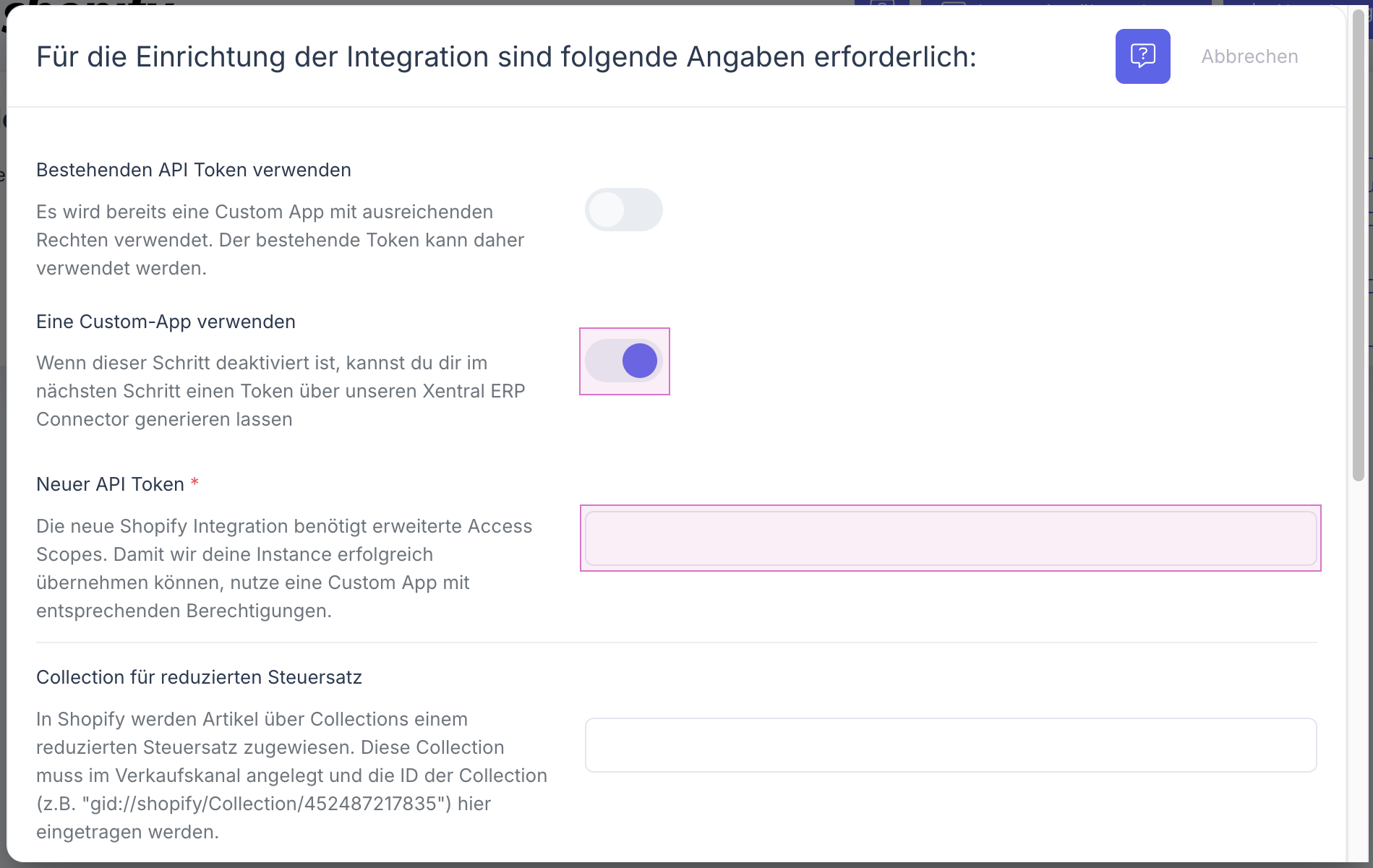Screen dimensions: 1373x868
Task: Click the dialog title about Einrichtung der Integration
Action: tap(506, 57)
